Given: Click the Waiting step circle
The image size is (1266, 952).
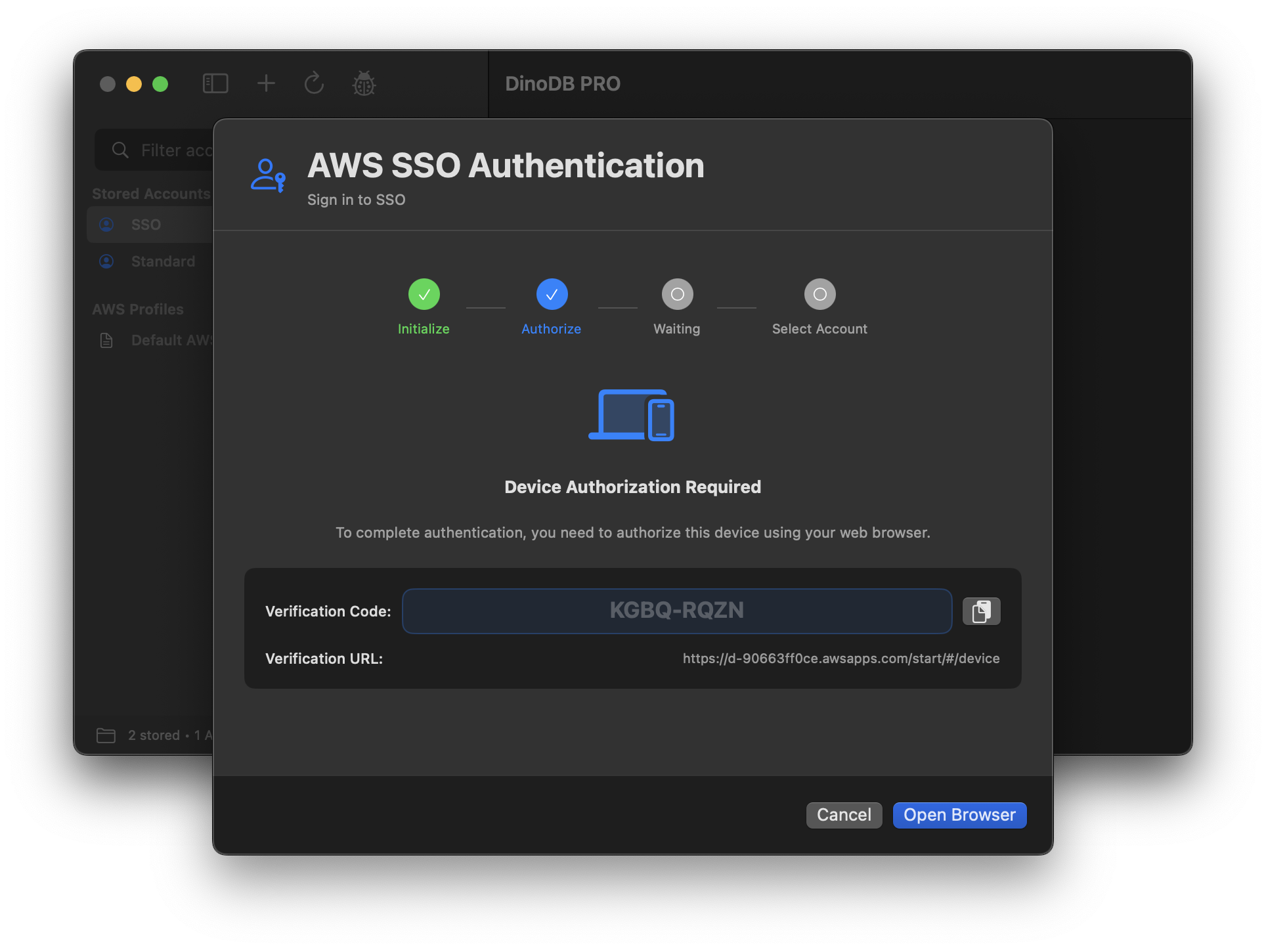Looking at the screenshot, I should [x=678, y=294].
